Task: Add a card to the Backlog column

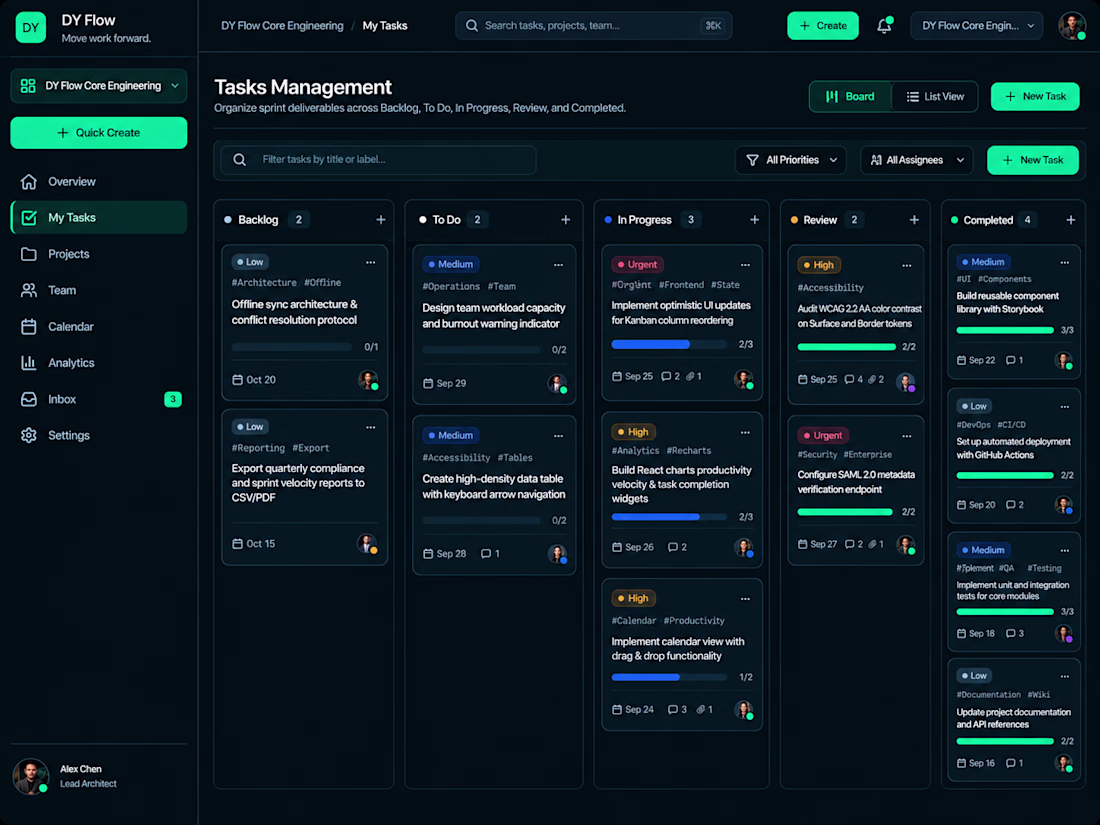Action: 381,220
